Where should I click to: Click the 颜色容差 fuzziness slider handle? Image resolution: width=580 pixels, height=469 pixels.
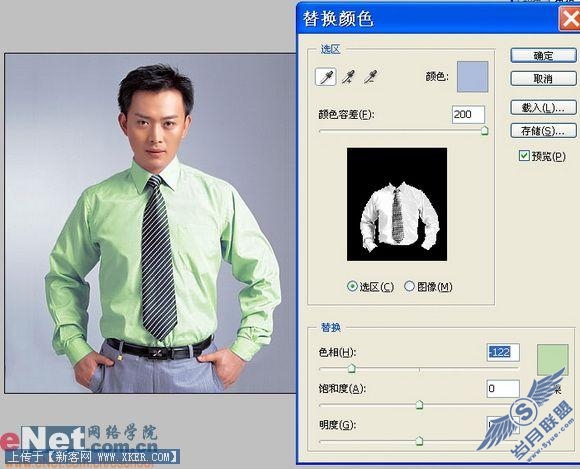pos(484,131)
